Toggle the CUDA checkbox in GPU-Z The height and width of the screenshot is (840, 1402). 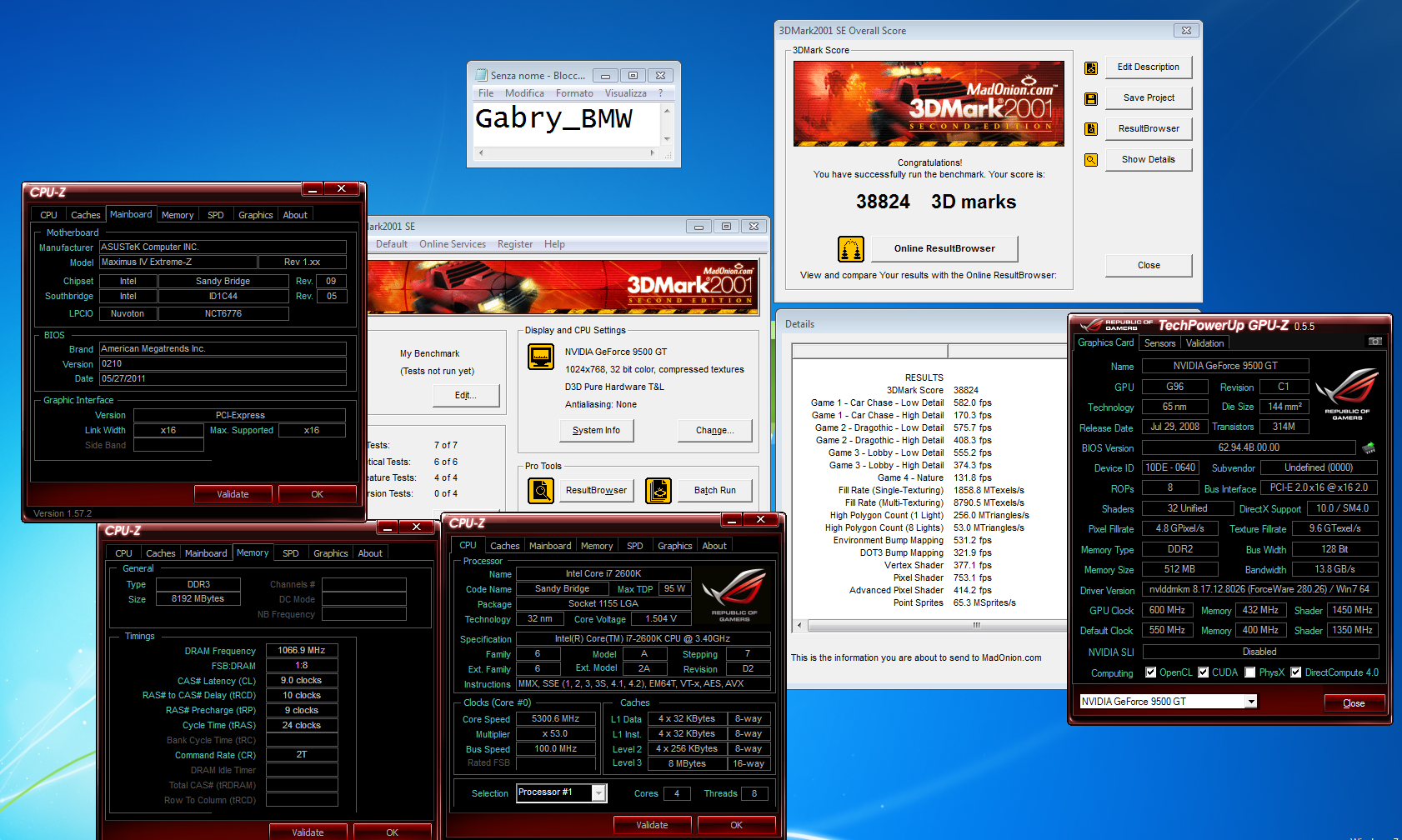tap(1204, 672)
